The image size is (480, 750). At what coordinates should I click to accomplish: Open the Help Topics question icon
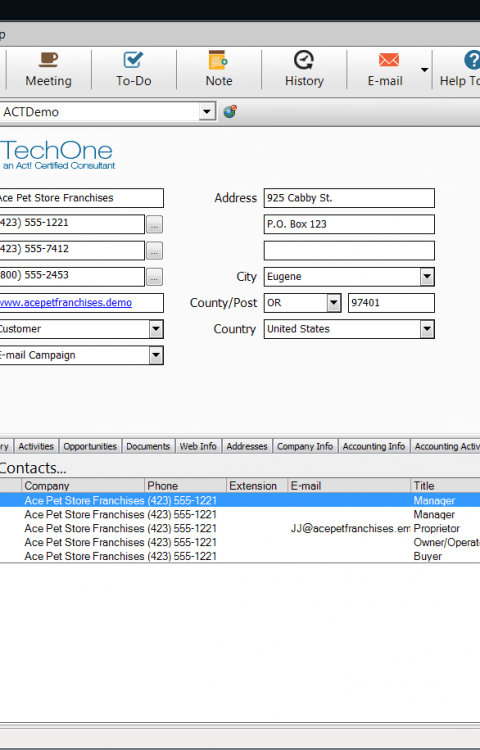click(x=472, y=60)
